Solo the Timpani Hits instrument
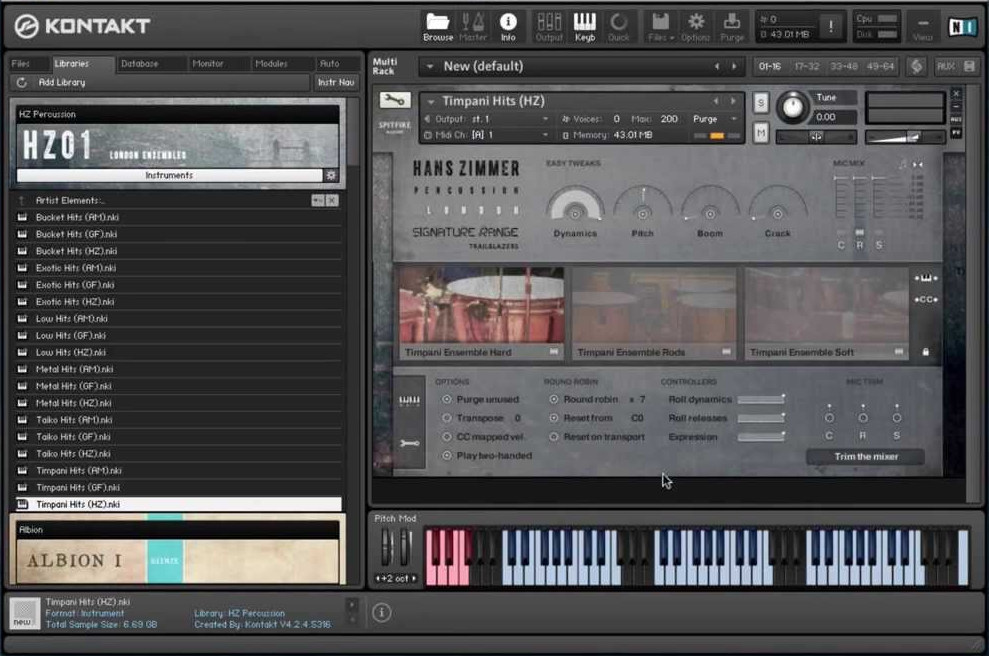 (761, 103)
